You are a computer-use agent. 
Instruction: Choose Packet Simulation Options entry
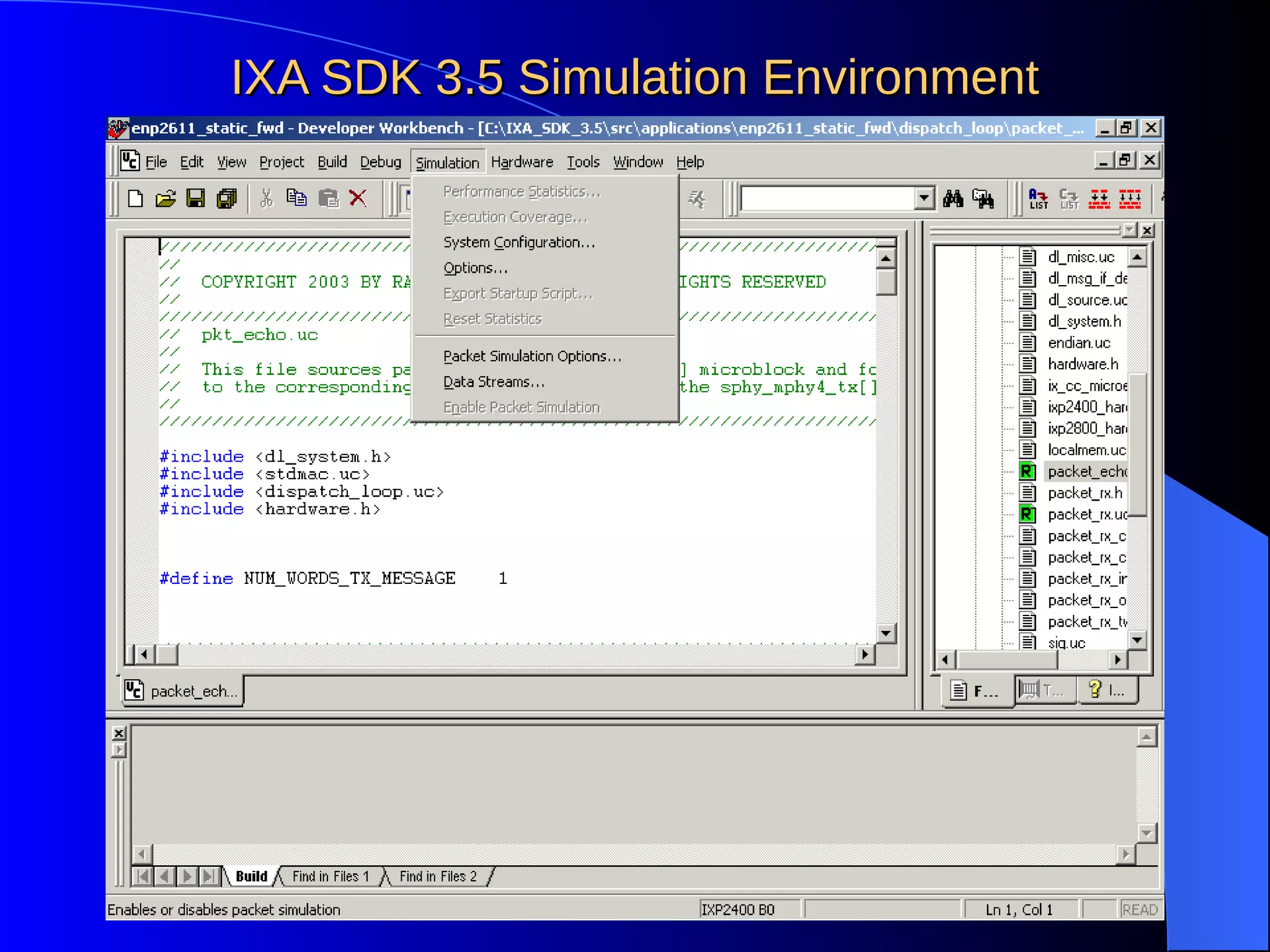pyautogui.click(x=545, y=356)
